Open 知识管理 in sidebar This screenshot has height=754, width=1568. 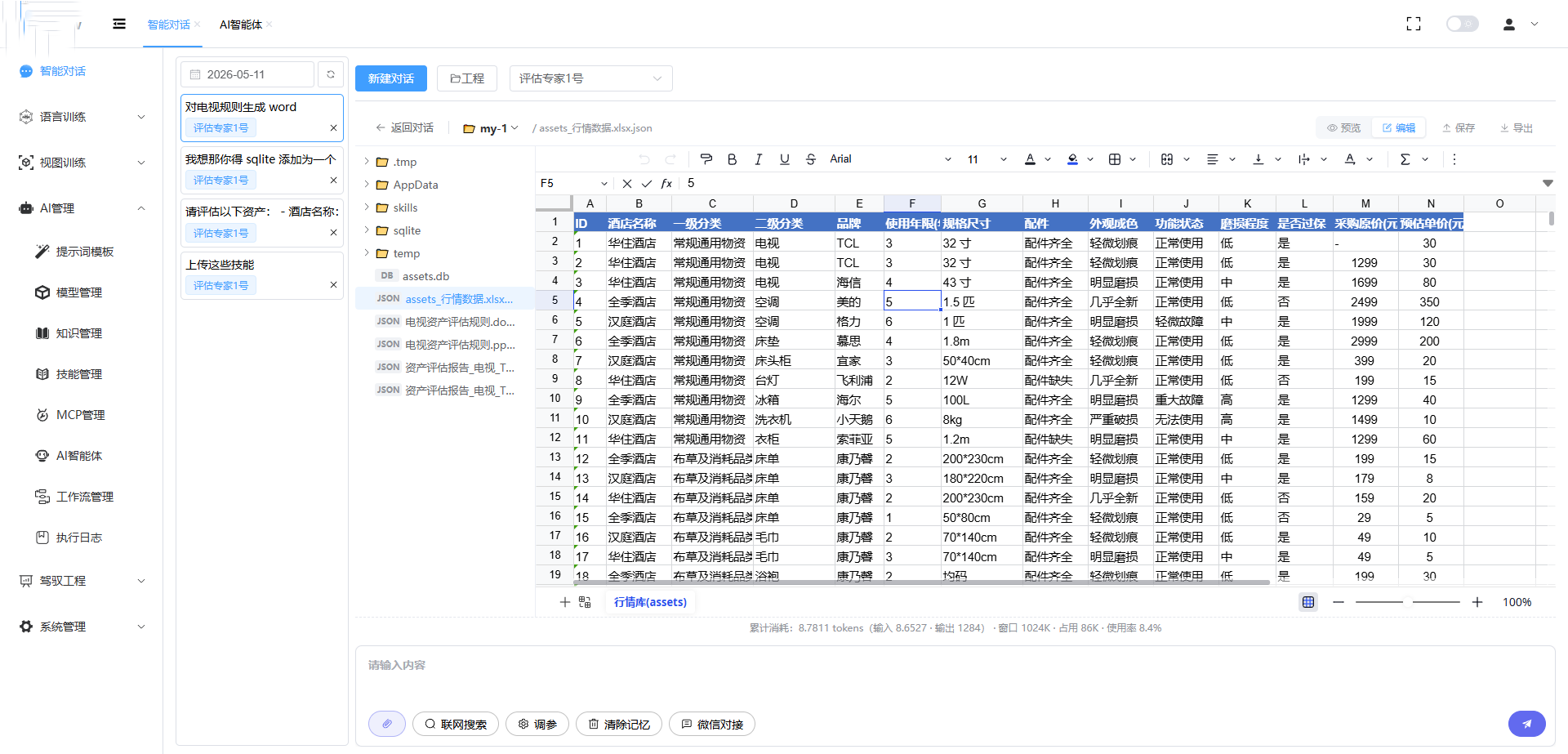pyautogui.click(x=78, y=333)
